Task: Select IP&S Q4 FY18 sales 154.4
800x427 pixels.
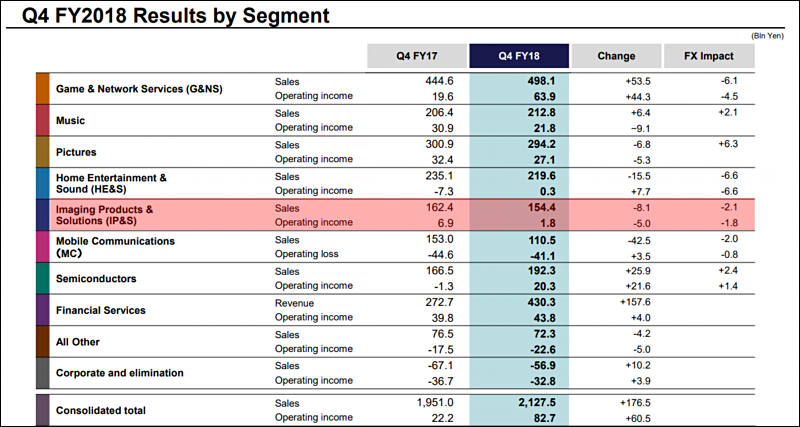Action: [x=540, y=208]
